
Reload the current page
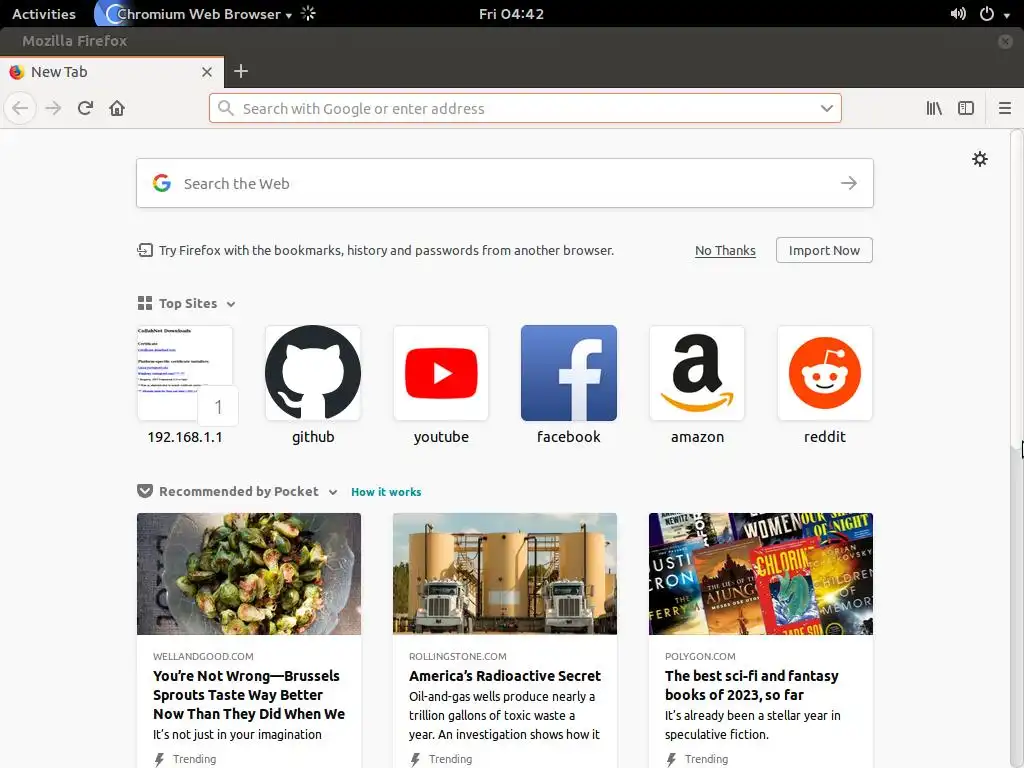(85, 108)
